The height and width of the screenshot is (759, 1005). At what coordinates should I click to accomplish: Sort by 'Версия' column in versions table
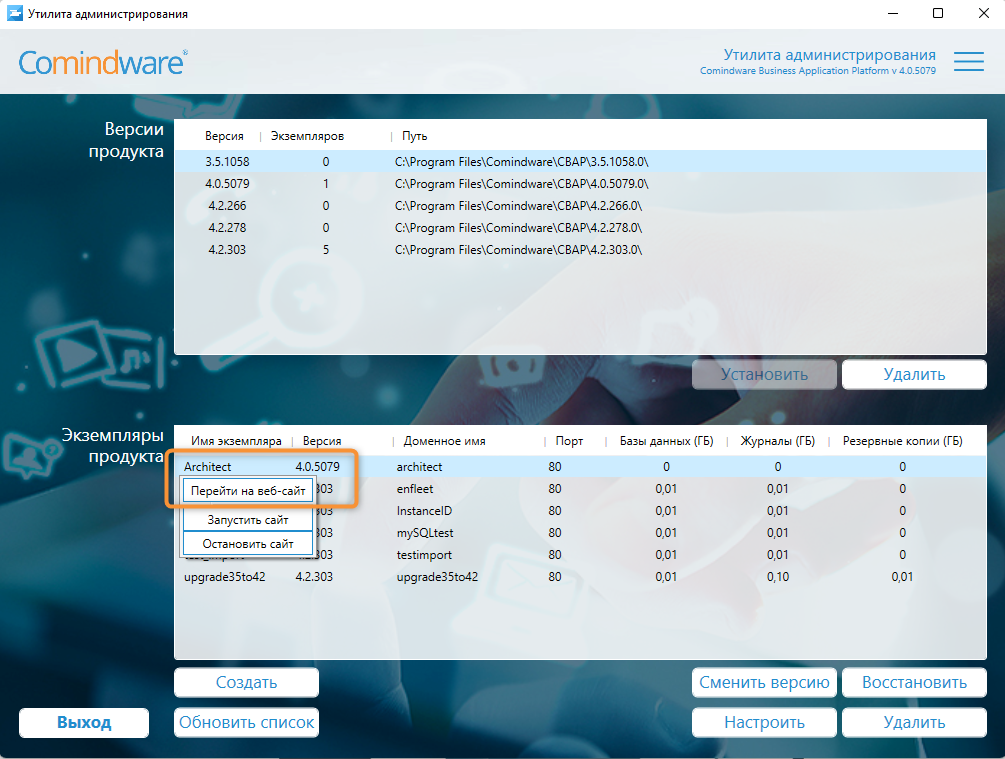[224, 136]
